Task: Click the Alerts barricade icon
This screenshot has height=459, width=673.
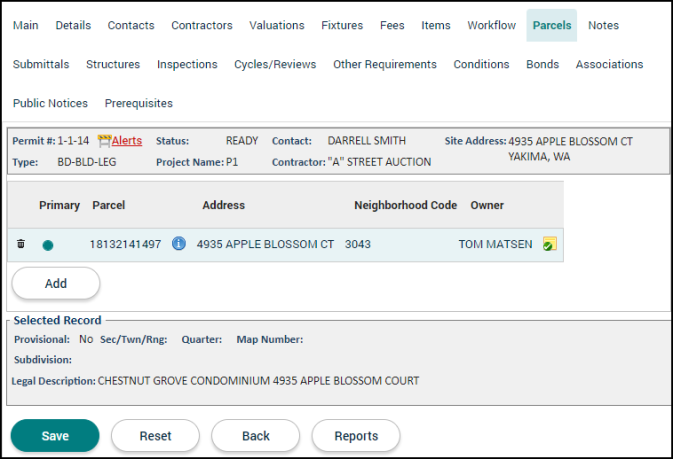Action: point(104,141)
